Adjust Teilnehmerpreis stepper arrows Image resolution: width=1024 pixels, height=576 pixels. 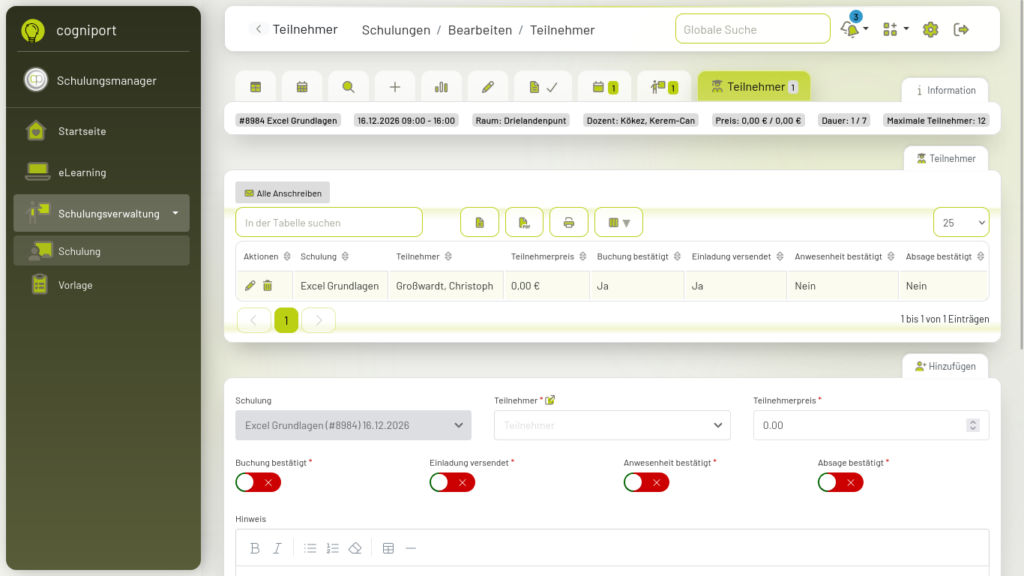972,425
